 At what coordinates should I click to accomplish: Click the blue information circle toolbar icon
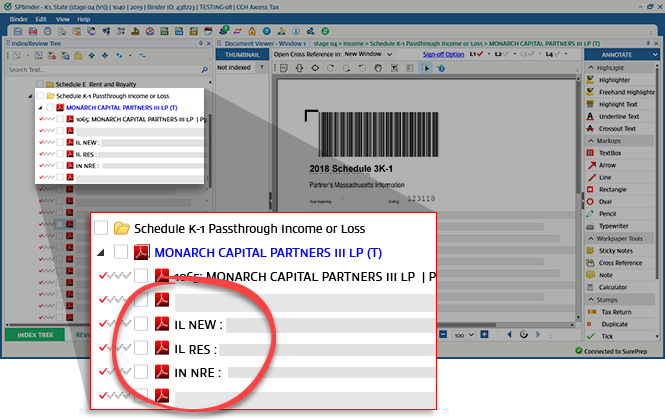pyautogui.click(x=296, y=31)
